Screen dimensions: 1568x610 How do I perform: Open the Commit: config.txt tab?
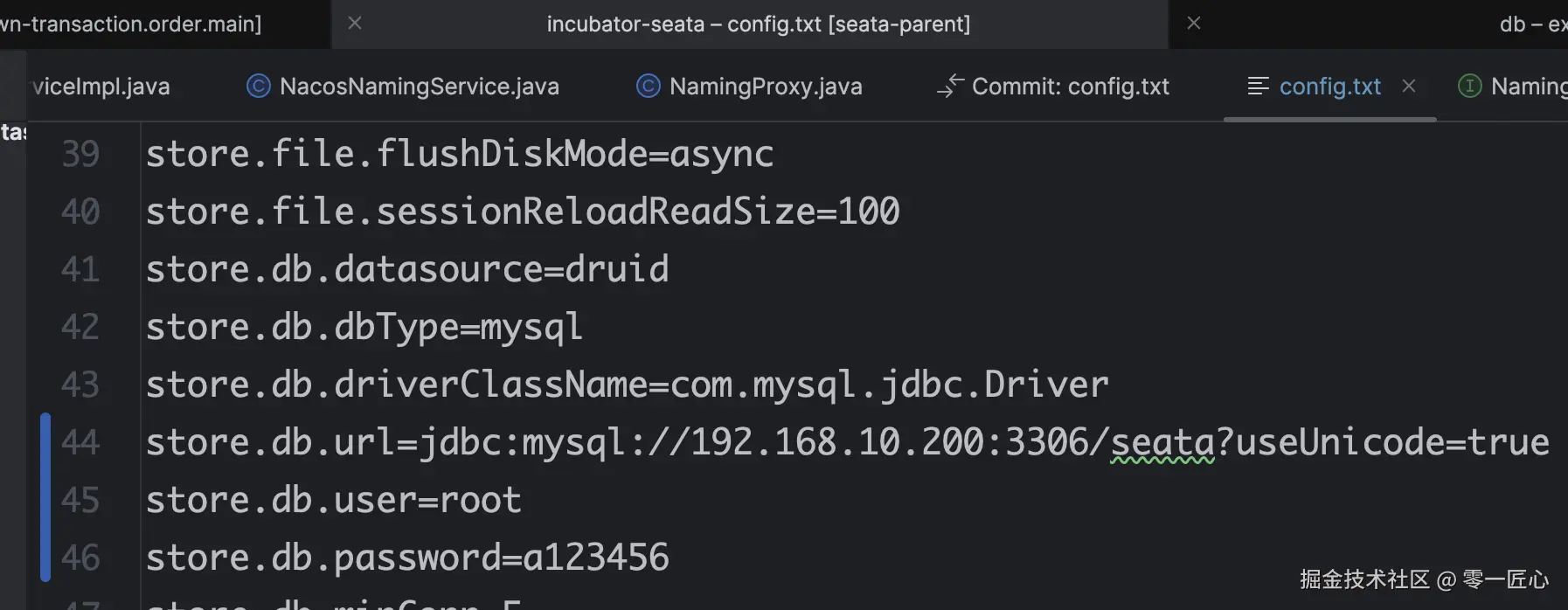tap(1070, 87)
